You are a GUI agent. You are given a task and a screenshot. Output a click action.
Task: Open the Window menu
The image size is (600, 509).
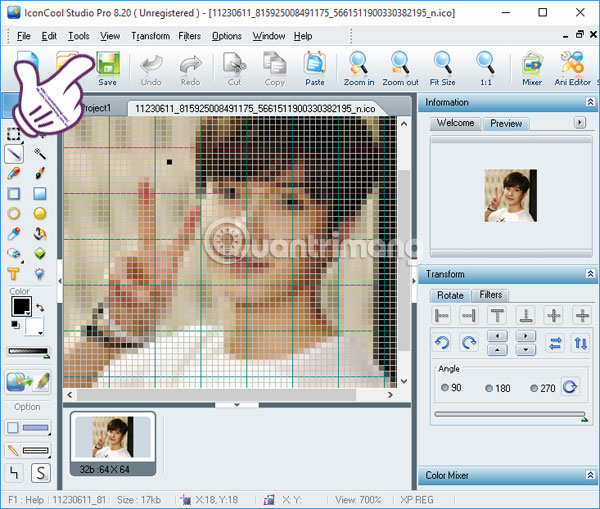click(x=269, y=36)
